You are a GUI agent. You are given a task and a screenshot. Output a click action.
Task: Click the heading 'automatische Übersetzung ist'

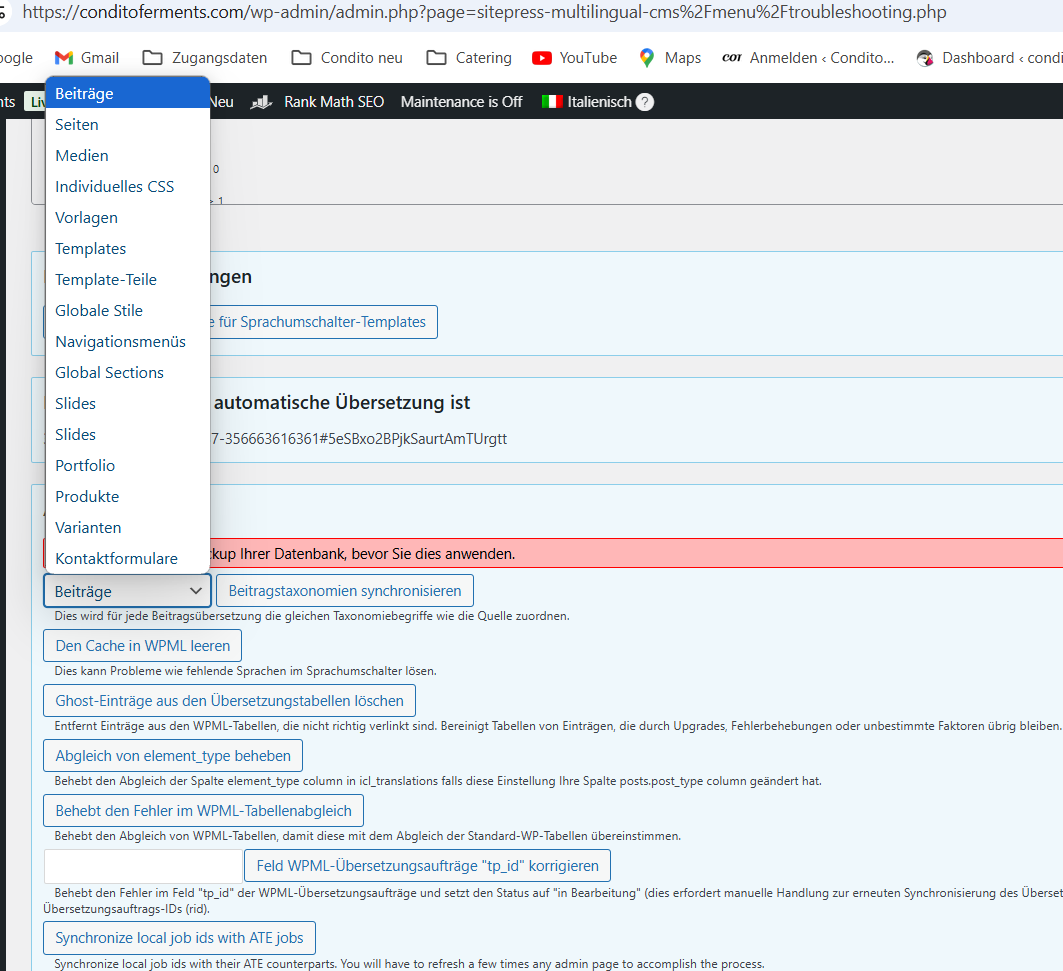pos(342,403)
